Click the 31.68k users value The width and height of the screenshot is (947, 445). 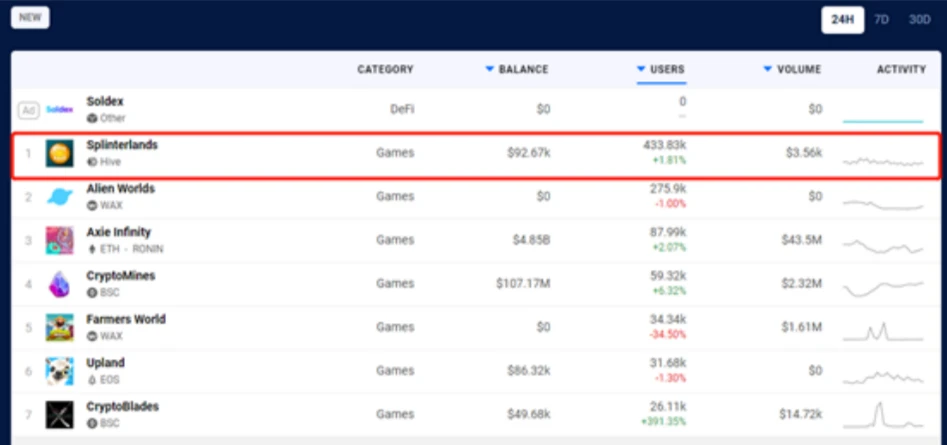point(669,362)
